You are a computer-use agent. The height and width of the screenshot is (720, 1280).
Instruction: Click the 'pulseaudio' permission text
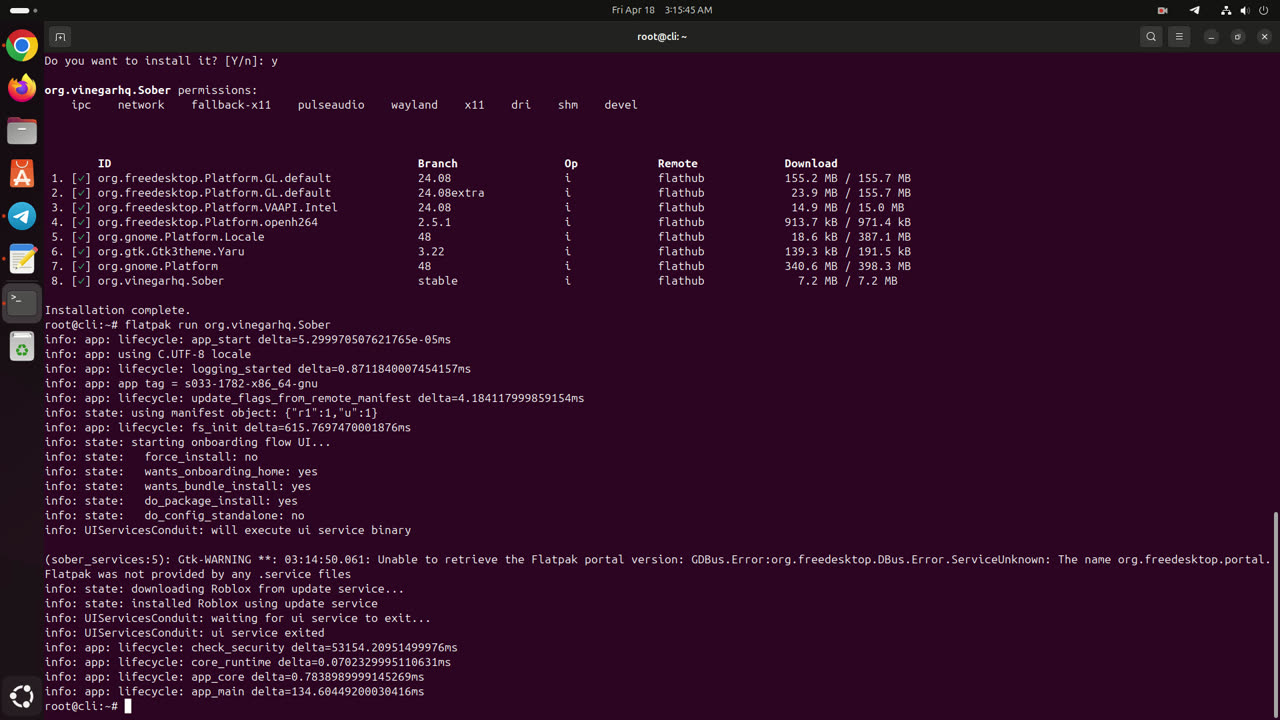331,105
